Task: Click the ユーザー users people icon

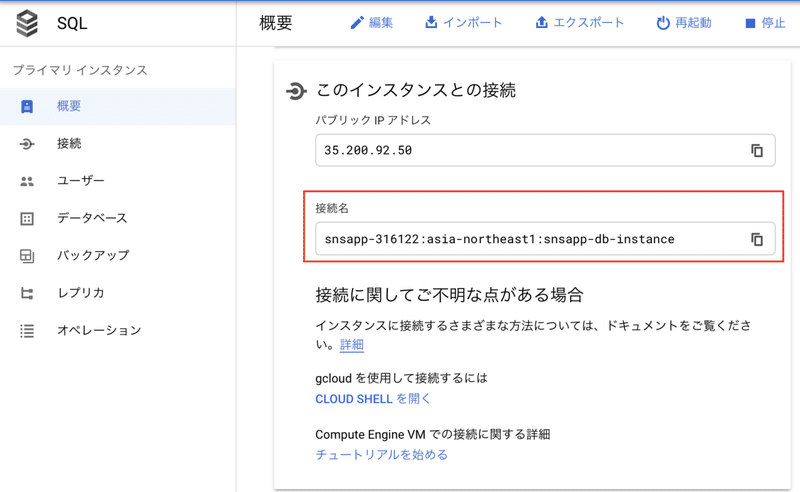Action: (x=27, y=181)
